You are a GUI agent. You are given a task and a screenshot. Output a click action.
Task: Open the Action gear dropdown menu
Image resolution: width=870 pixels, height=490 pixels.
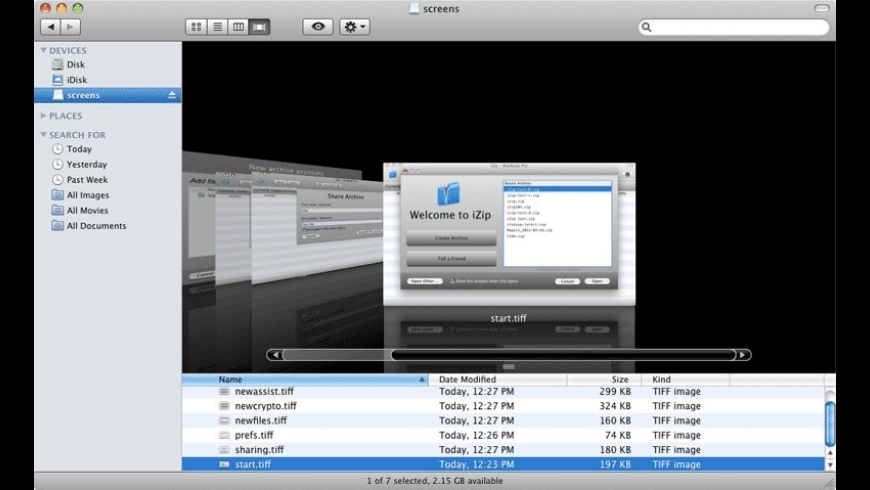pyautogui.click(x=354, y=27)
